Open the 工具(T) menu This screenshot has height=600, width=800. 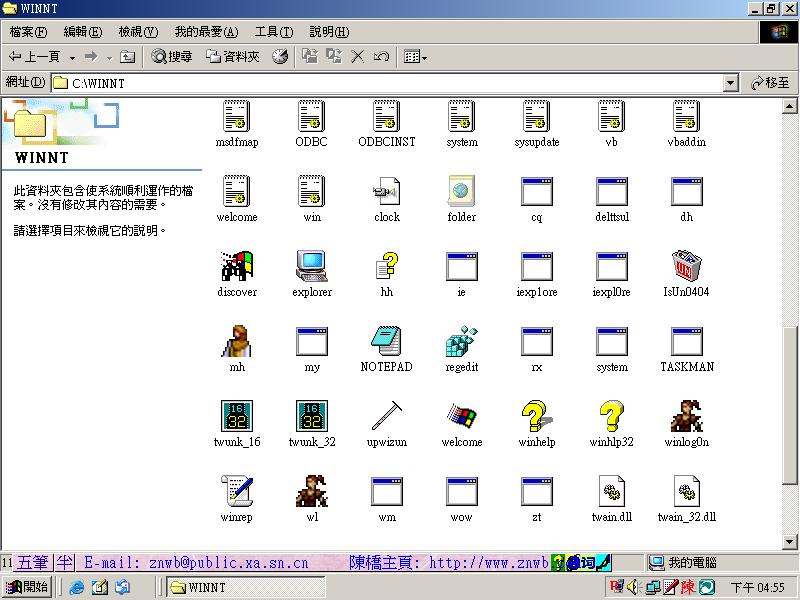pyautogui.click(x=274, y=32)
